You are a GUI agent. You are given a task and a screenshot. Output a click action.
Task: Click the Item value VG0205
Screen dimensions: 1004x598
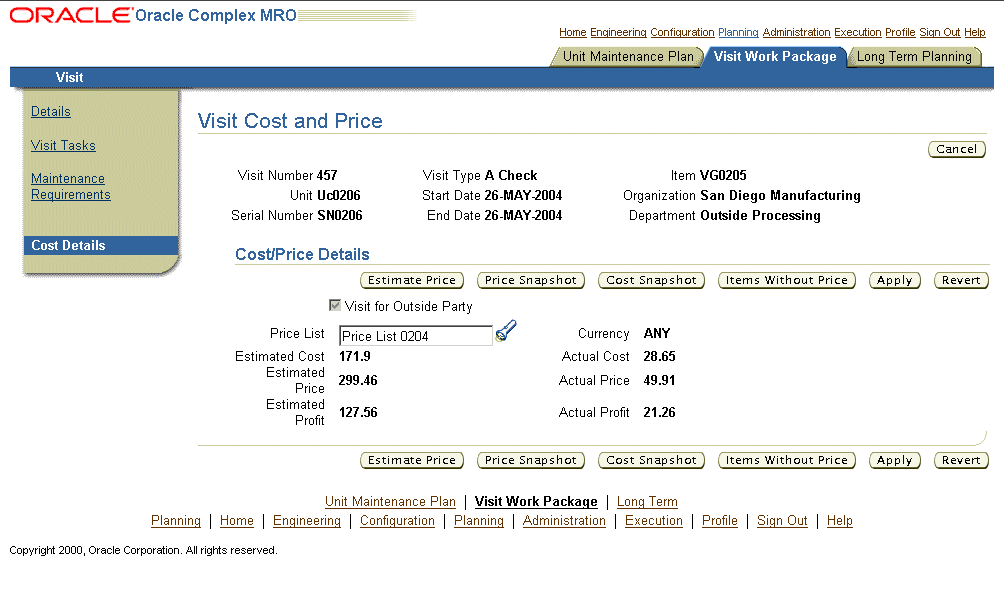[x=723, y=175]
